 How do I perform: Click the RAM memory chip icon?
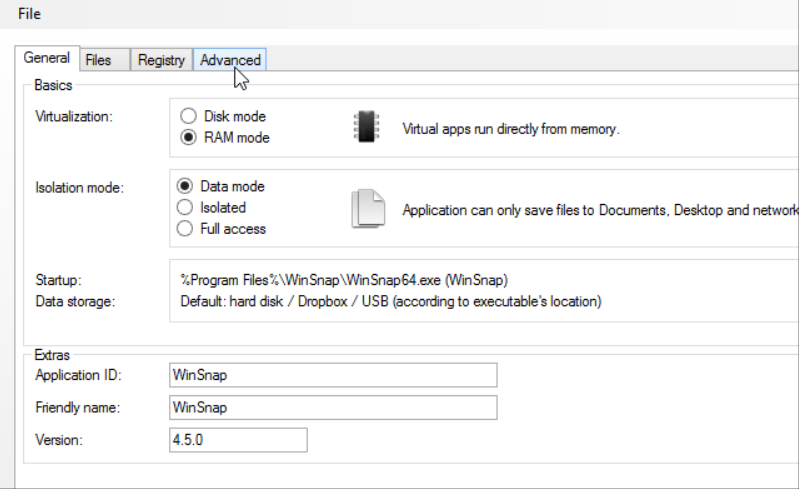[x=366, y=127]
